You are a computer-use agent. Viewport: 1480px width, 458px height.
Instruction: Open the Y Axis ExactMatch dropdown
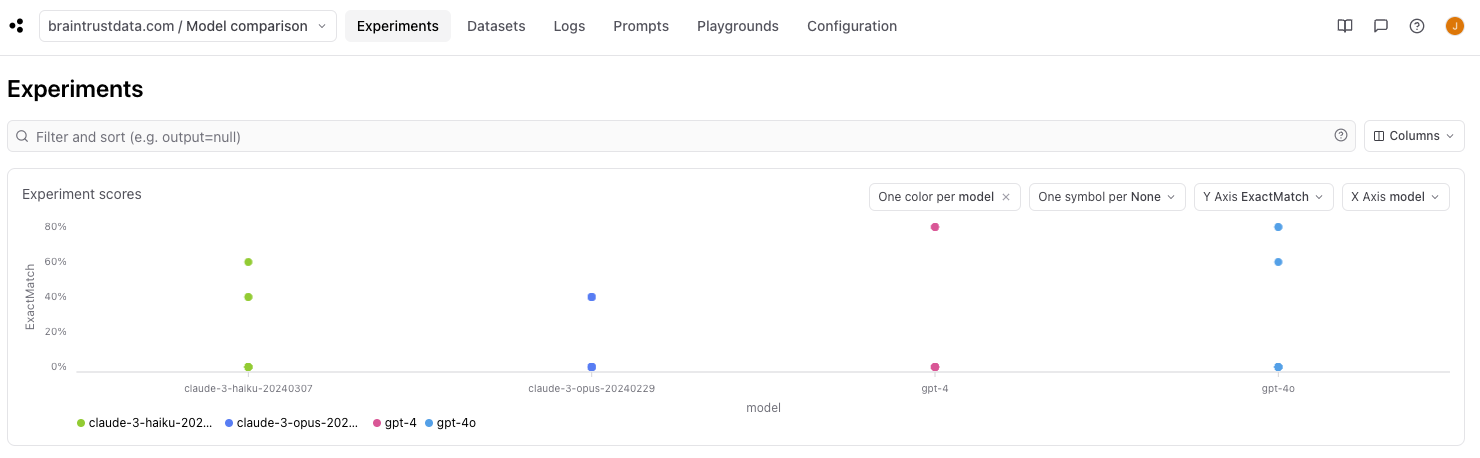(x=1264, y=197)
